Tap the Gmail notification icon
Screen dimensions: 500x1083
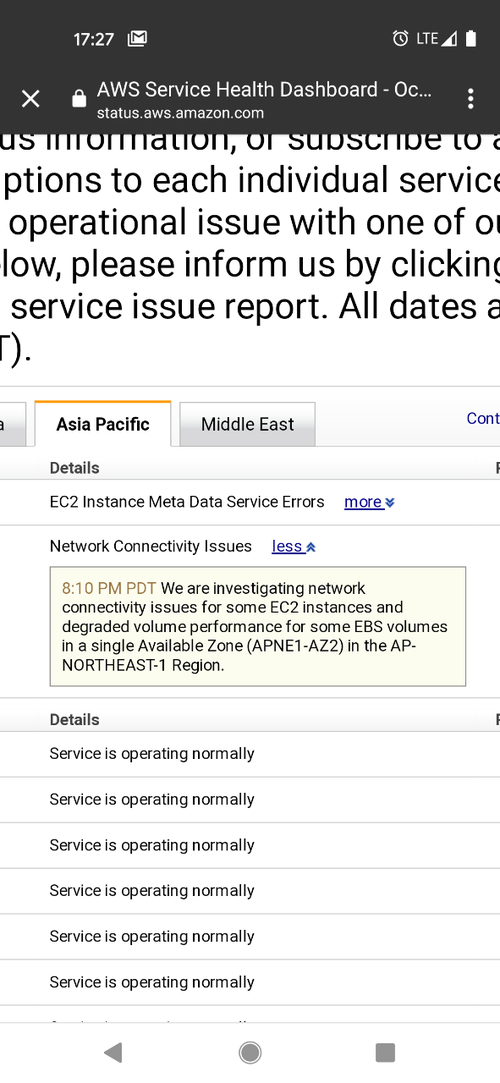pyautogui.click(x=137, y=39)
